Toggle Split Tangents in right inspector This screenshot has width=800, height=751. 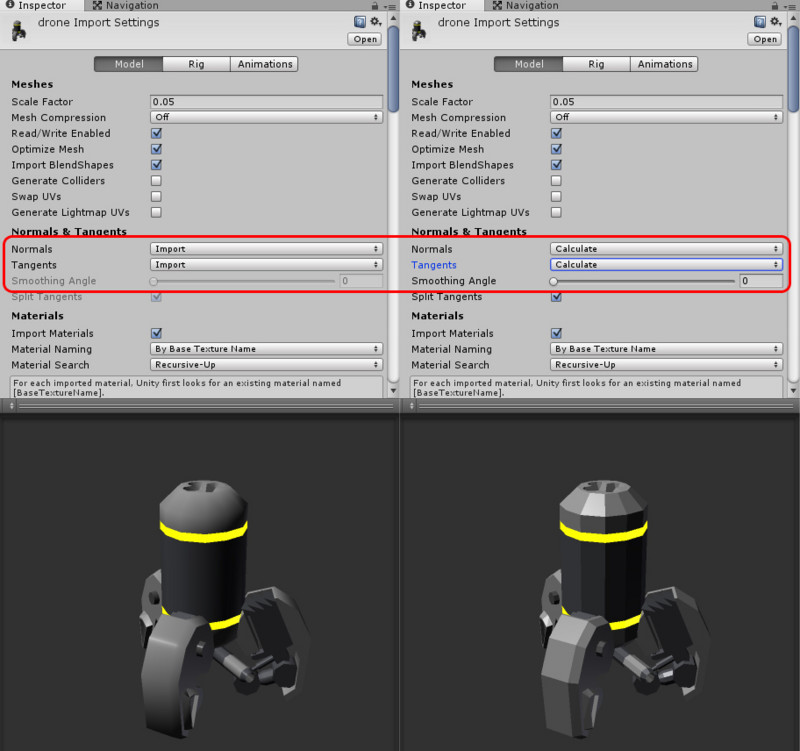[x=557, y=296]
